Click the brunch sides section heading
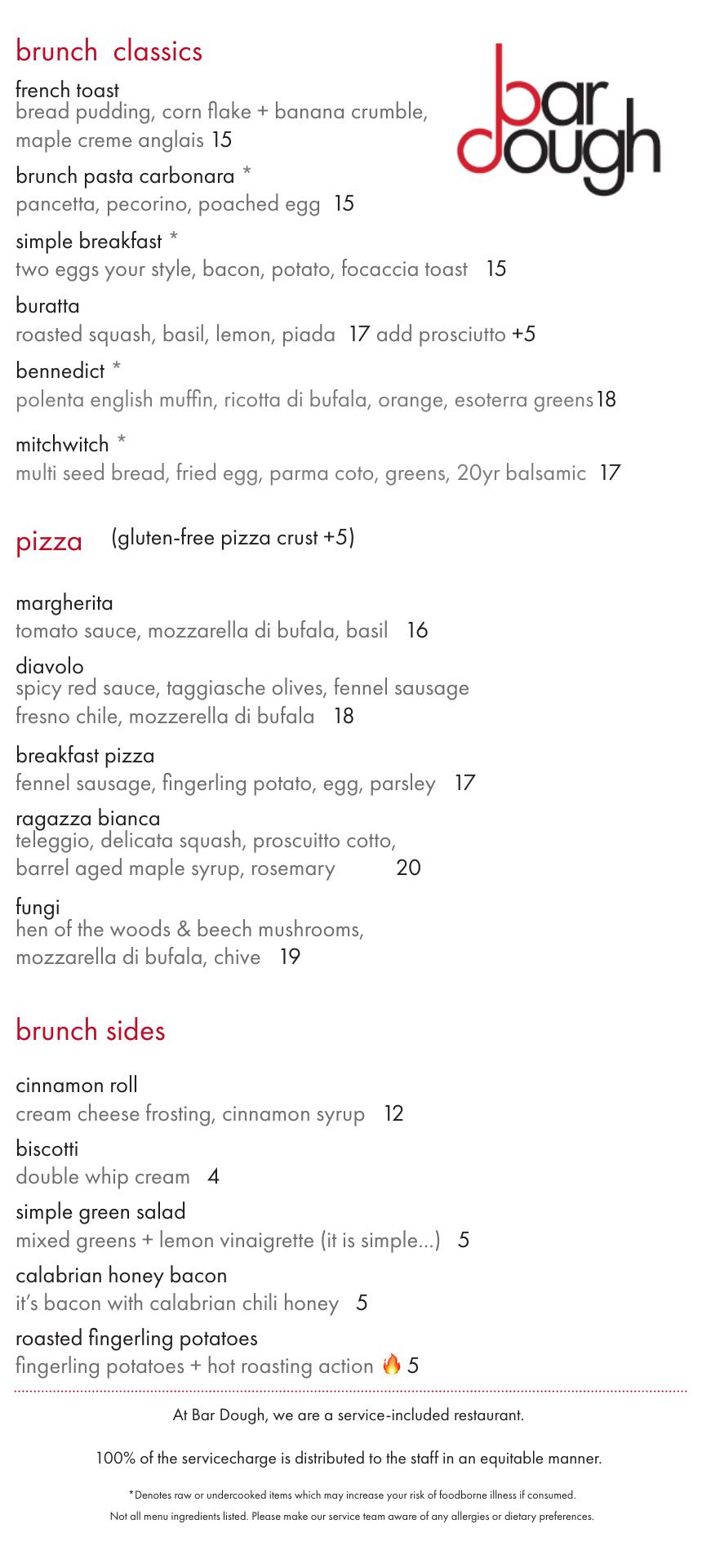Screen dimensions: 702x1568 (91, 1030)
